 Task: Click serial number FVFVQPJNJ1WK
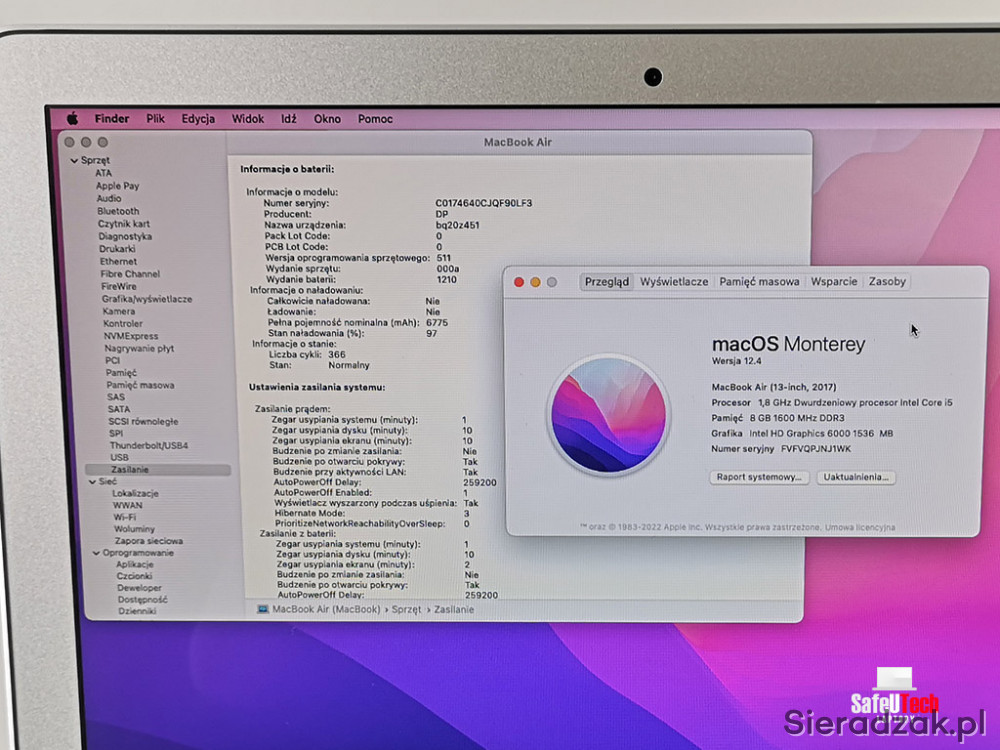(x=816, y=449)
